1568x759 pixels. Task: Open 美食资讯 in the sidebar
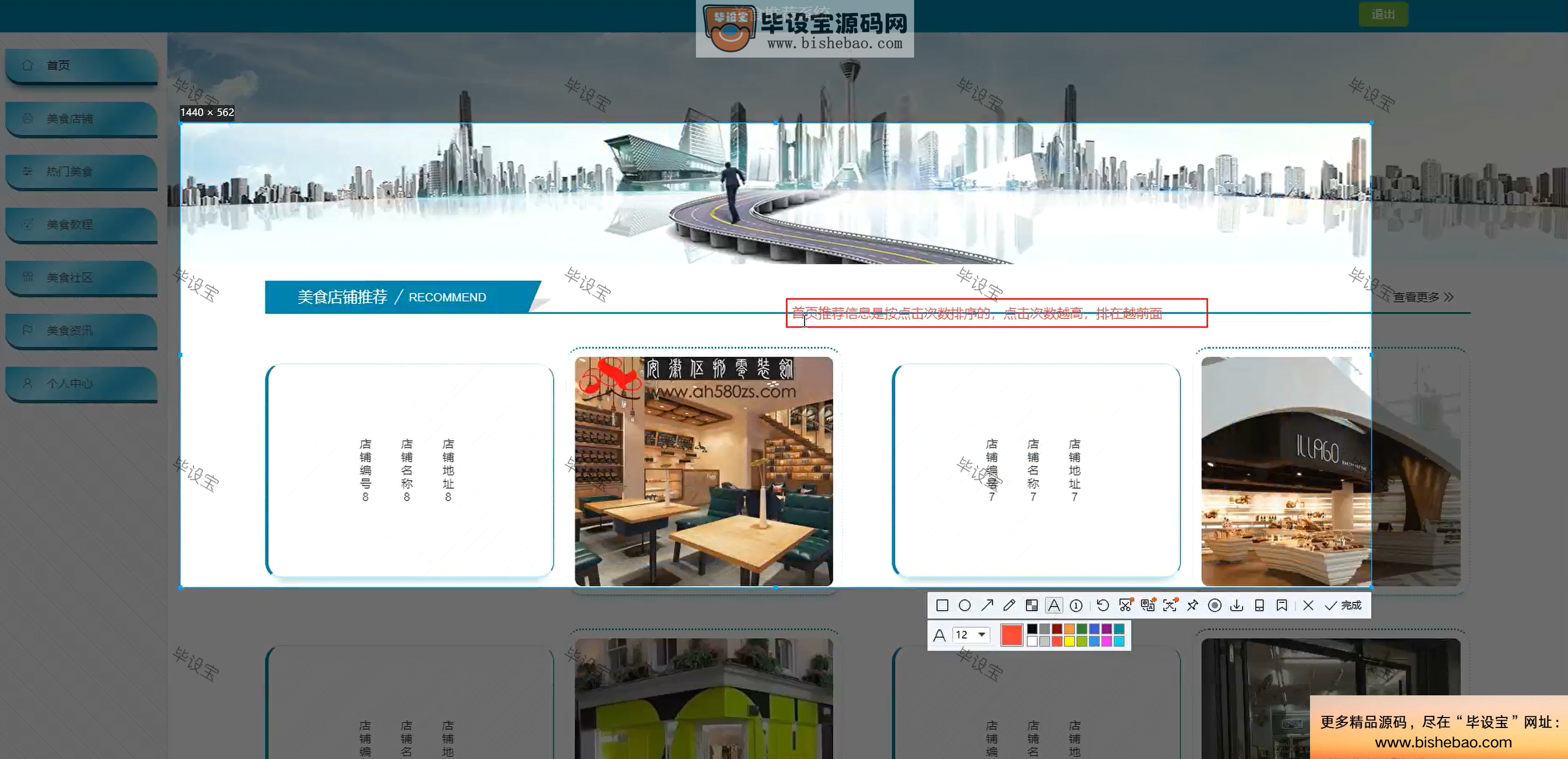coord(81,331)
